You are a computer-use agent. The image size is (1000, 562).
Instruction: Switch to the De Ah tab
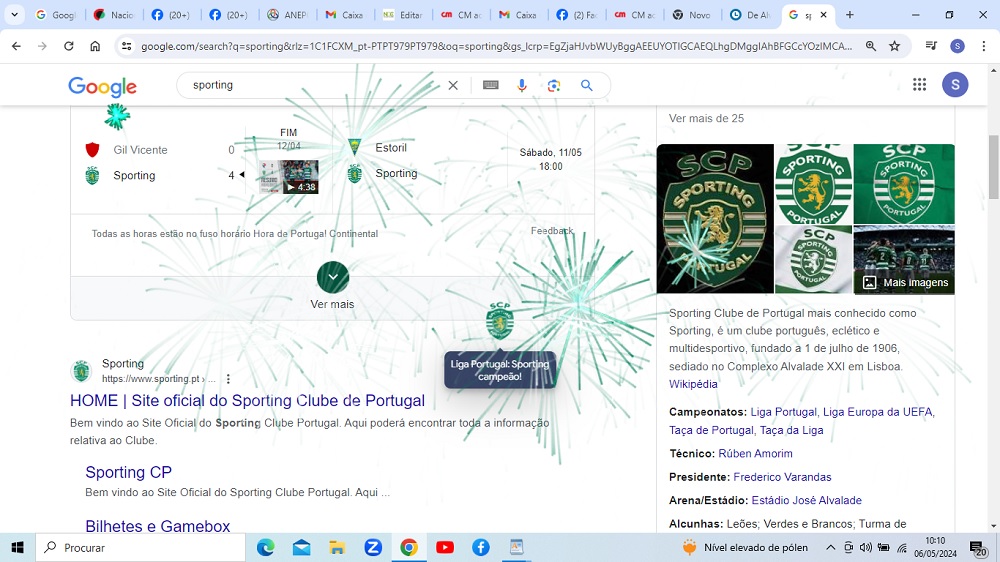tap(751, 15)
